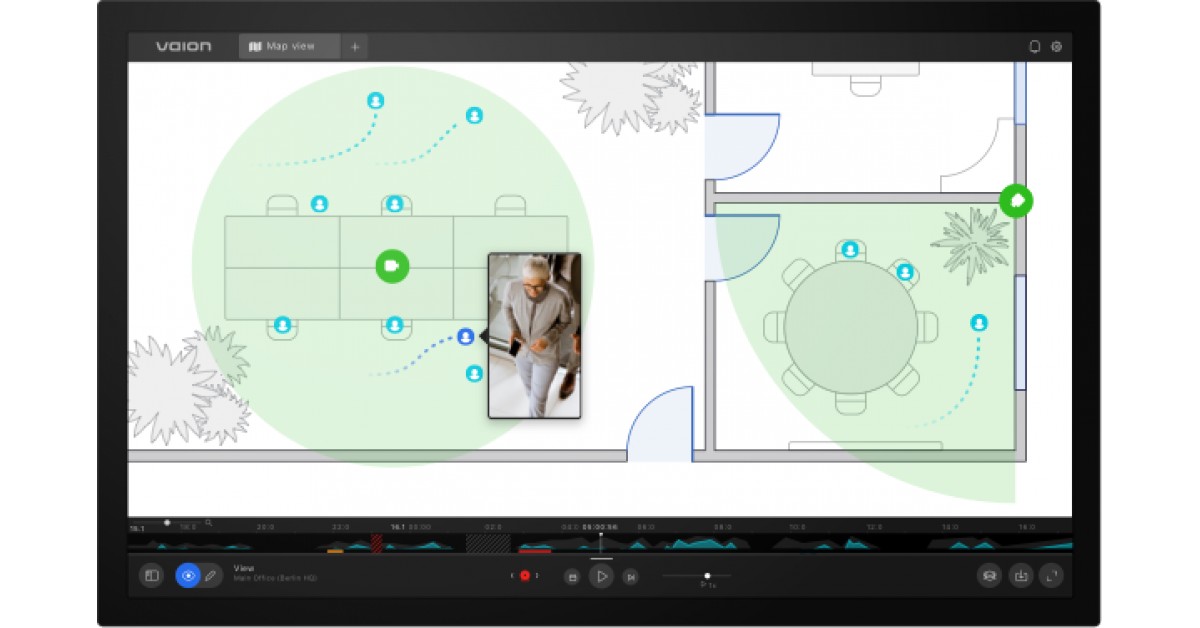Open the settings gear at top right
This screenshot has width=1200, height=628.
(1056, 46)
